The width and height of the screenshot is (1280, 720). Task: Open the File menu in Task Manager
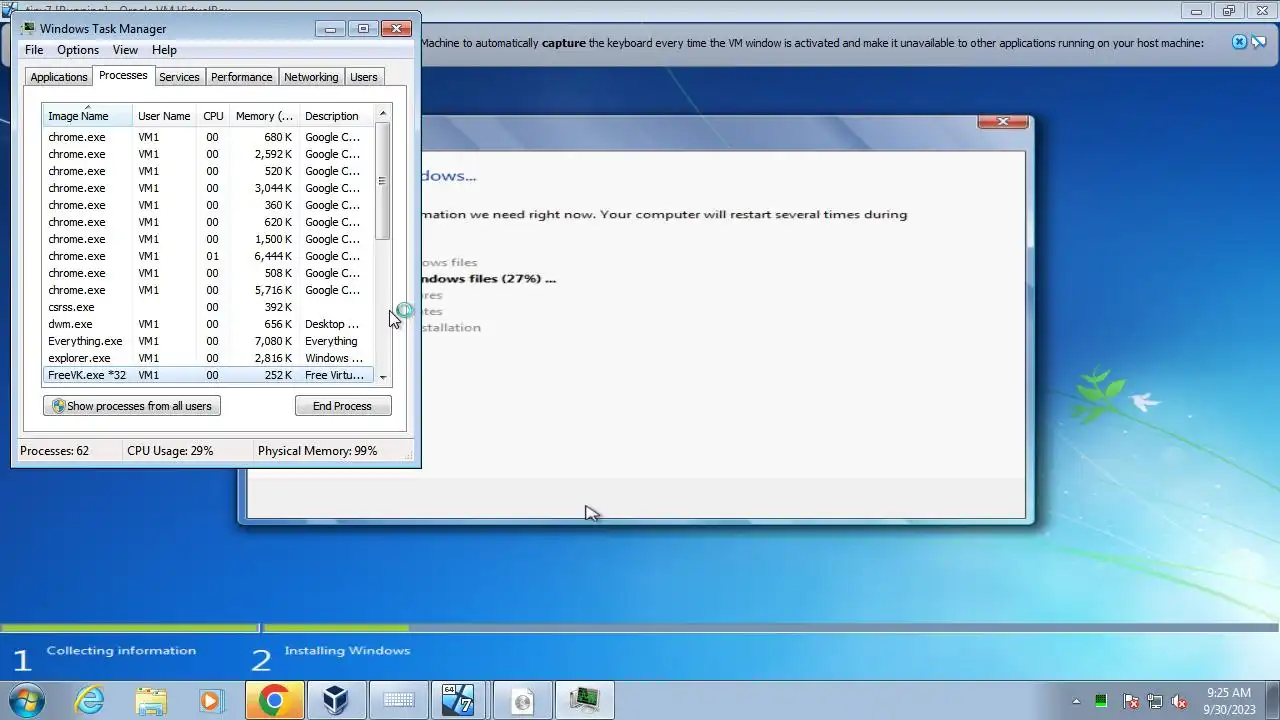[34, 50]
